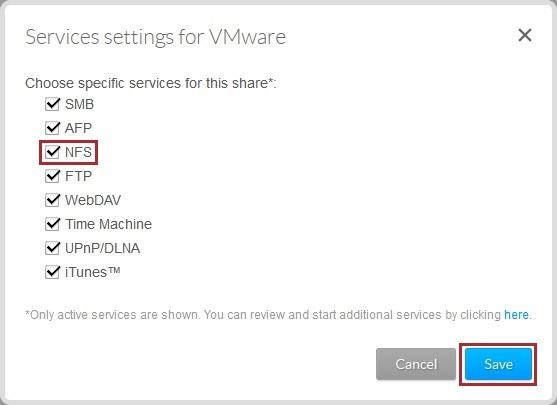The image size is (557, 405).
Task: Uncheck the Time Machine checkbox
Action: (52, 224)
